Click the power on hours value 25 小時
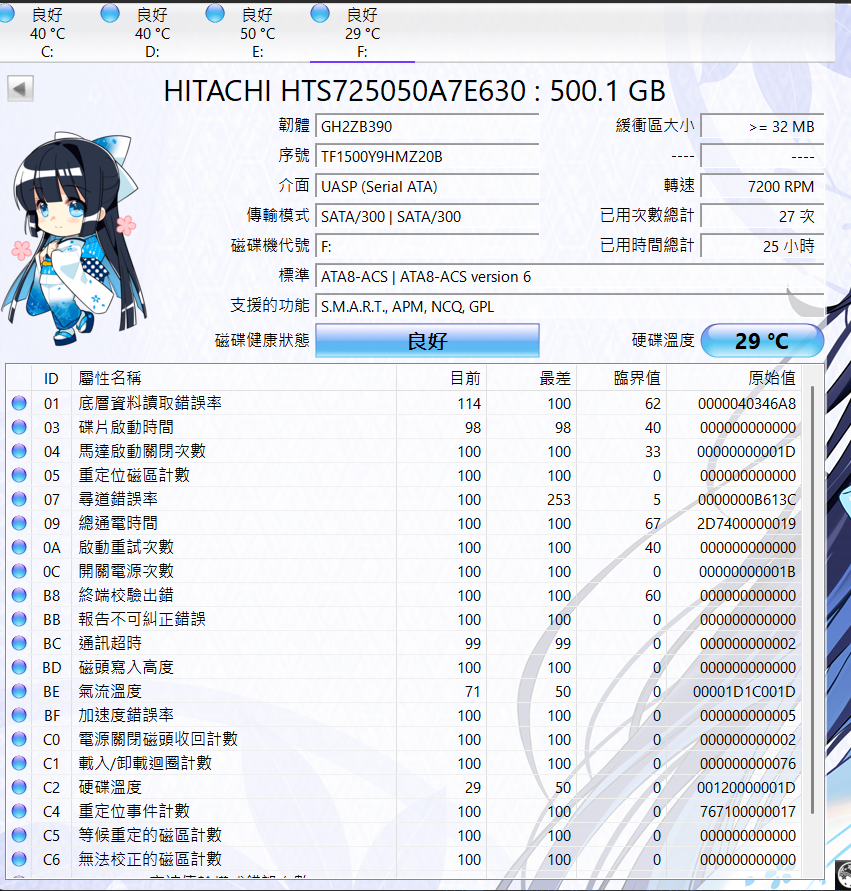 (762, 247)
